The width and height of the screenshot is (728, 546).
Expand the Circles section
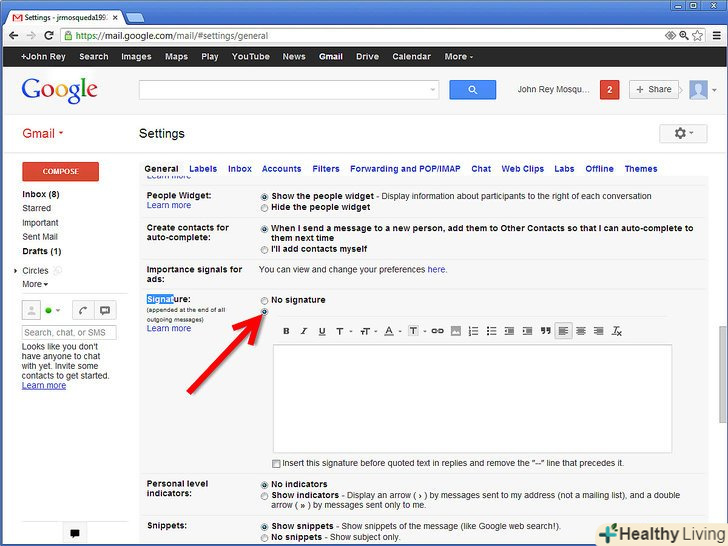[x=15, y=271]
